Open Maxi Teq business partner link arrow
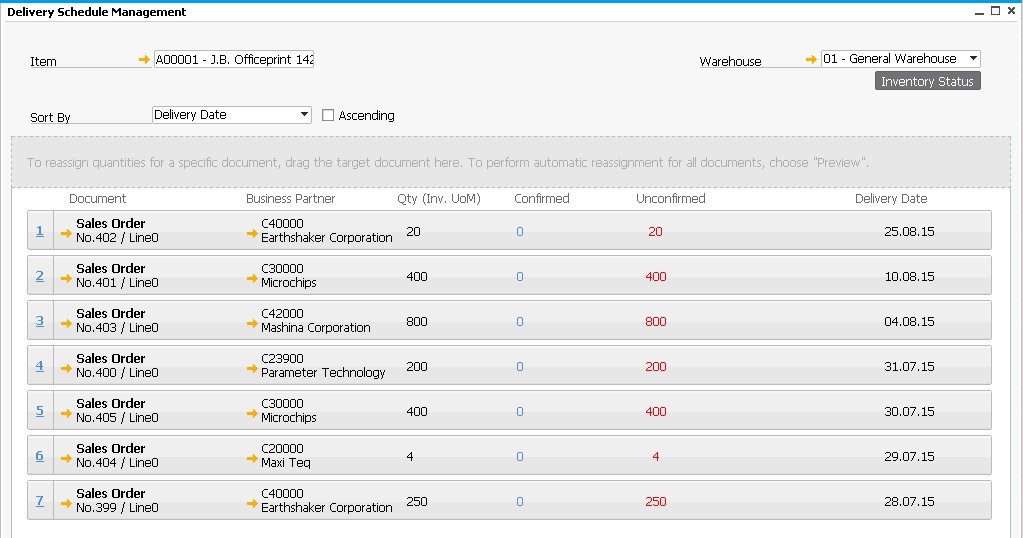Screen dimensions: 1023x538 click(x=252, y=459)
